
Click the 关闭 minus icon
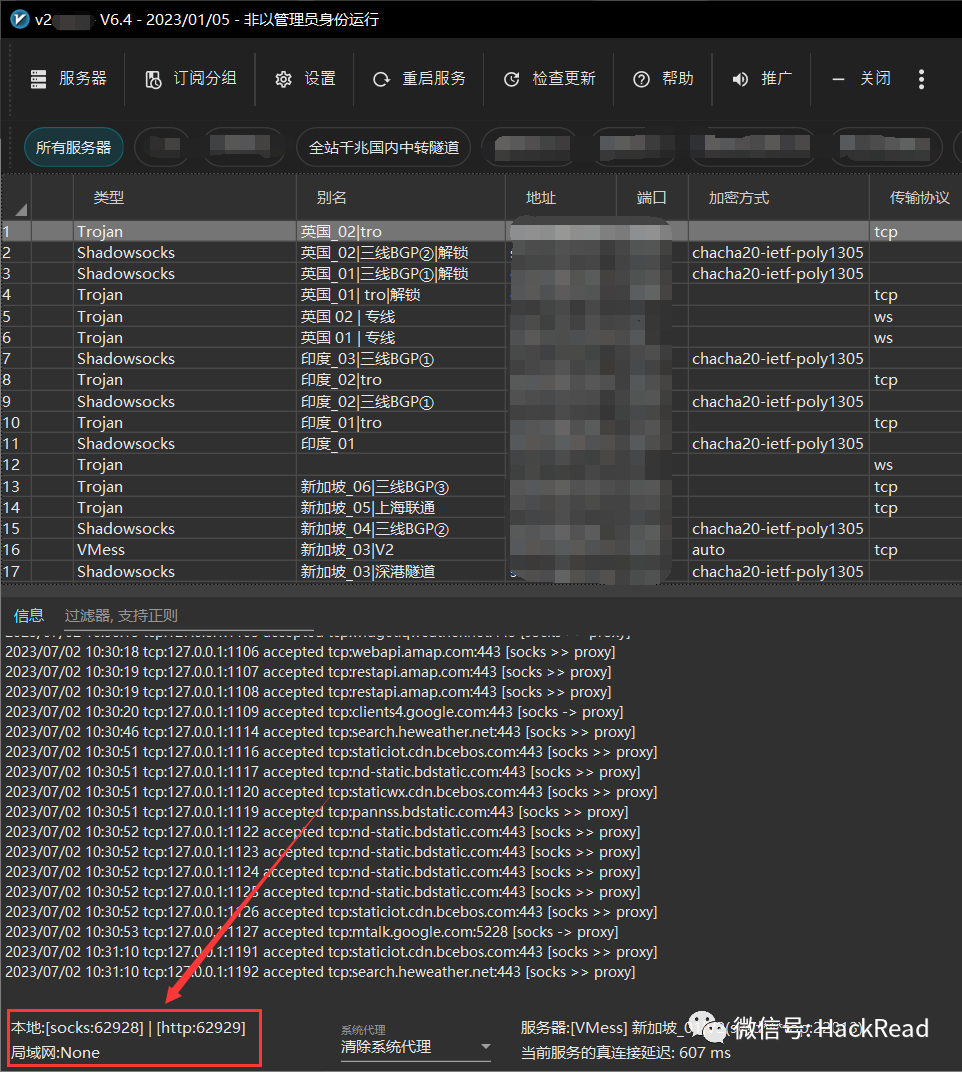pyautogui.click(x=838, y=80)
